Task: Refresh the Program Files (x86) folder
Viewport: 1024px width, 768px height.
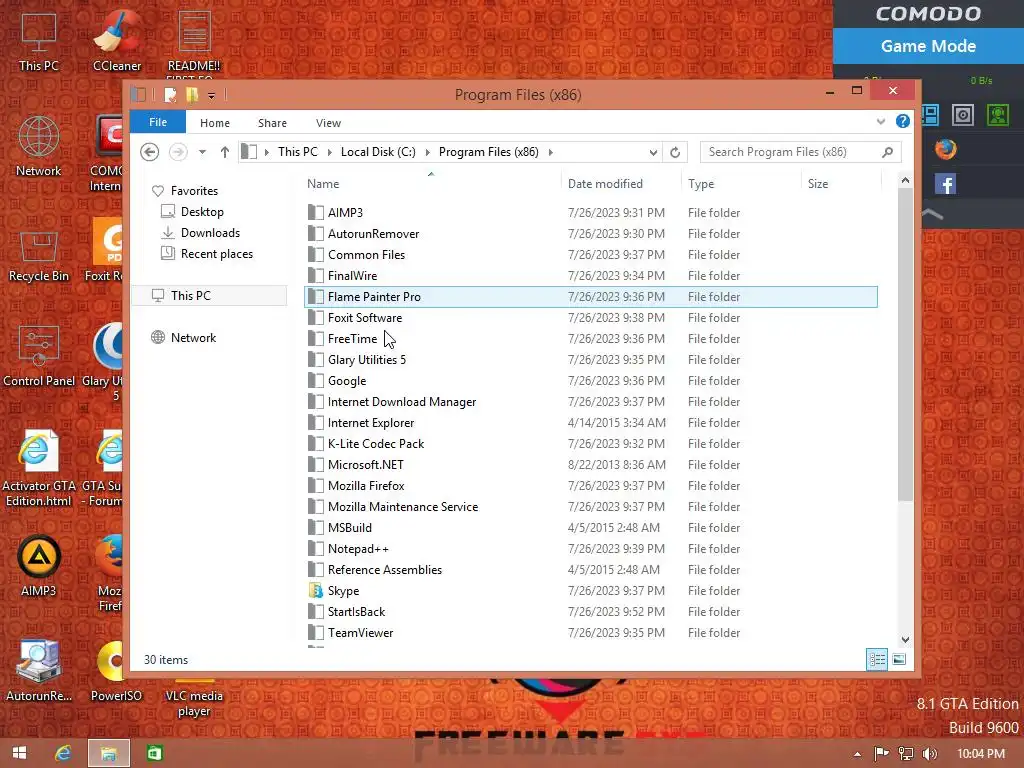Action: coord(675,152)
